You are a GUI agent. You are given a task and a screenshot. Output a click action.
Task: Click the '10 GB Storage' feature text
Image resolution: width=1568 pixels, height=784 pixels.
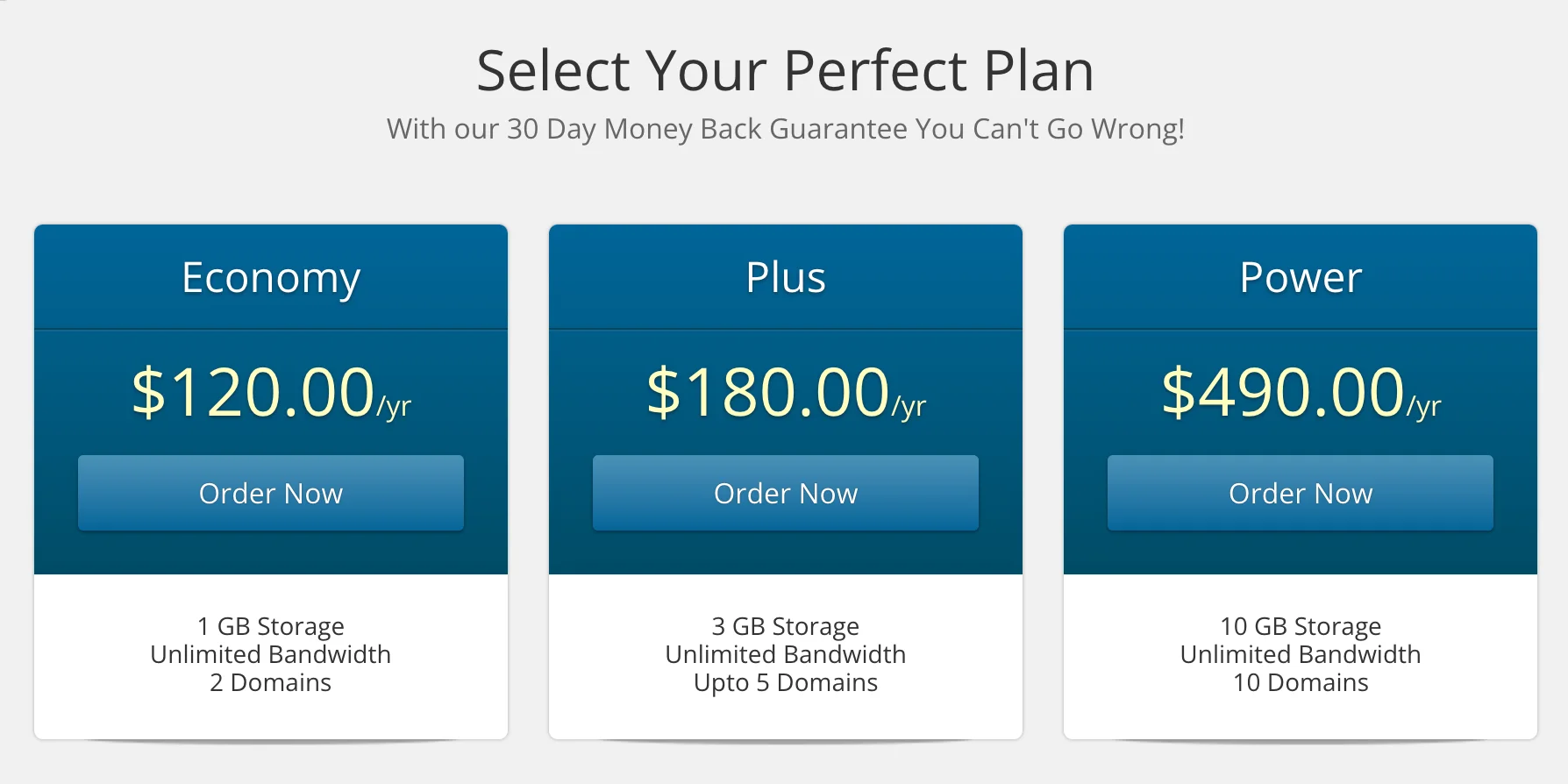click(x=1301, y=626)
